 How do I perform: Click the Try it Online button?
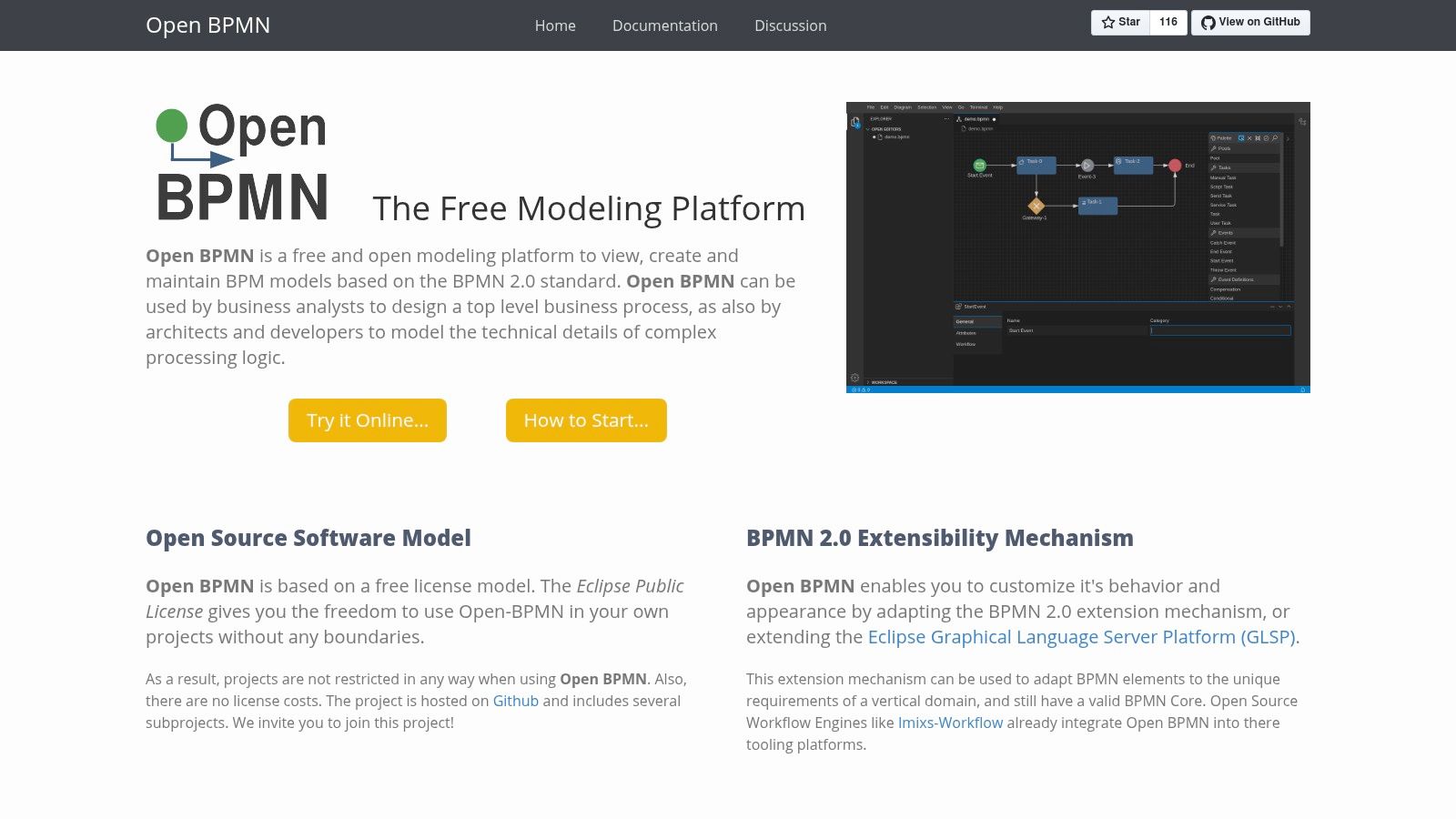click(368, 420)
